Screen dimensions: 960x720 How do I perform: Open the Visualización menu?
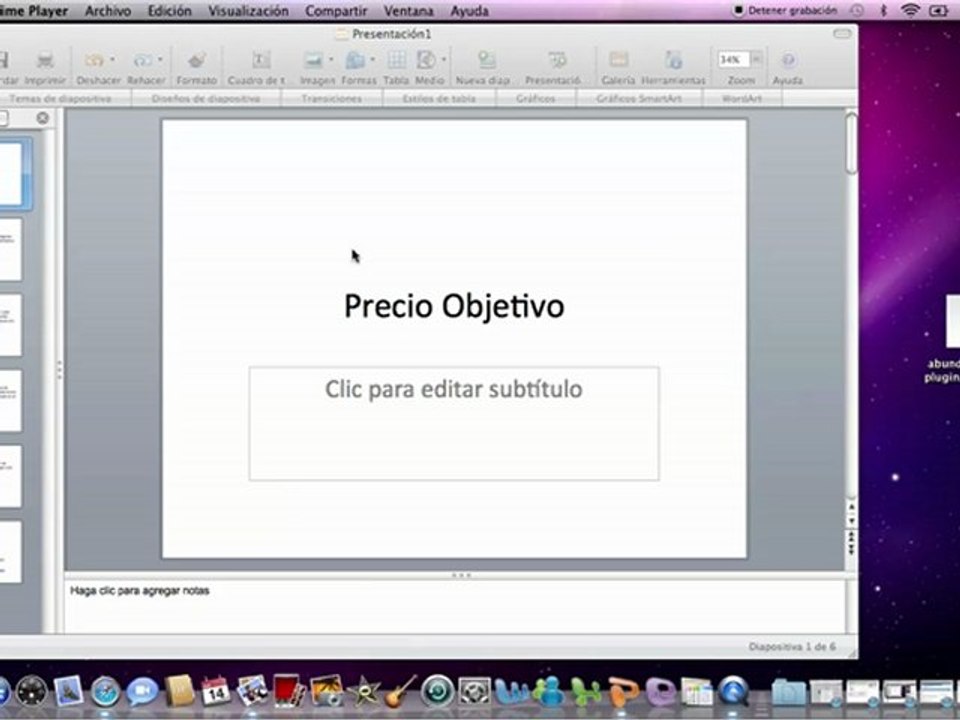tap(248, 11)
